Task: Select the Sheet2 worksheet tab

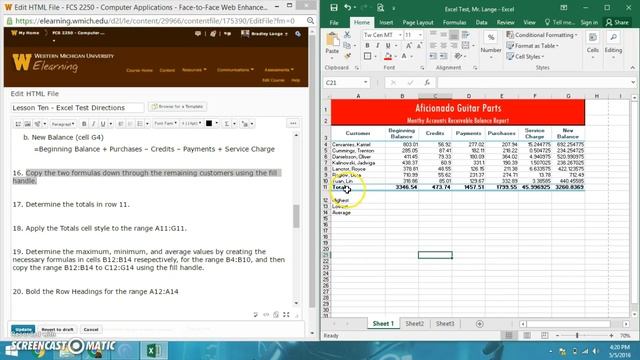Action: [x=414, y=324]
